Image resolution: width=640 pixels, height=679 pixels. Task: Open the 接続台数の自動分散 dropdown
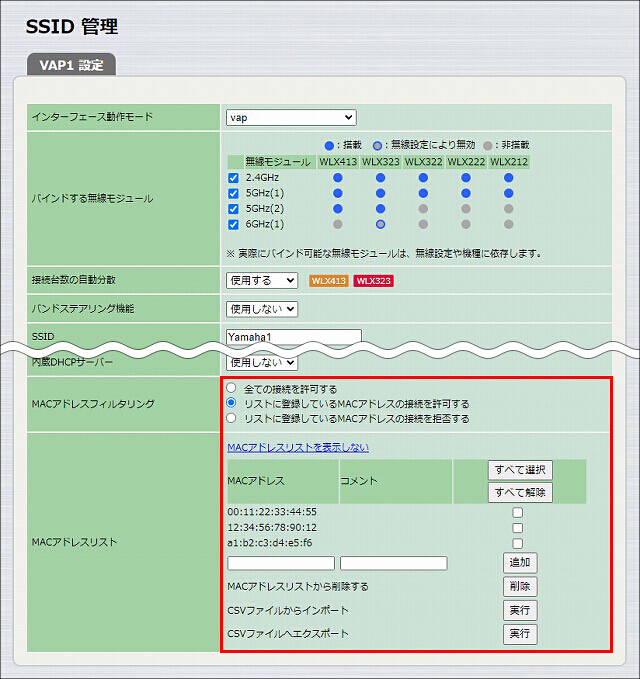click(x=262, y=281)
